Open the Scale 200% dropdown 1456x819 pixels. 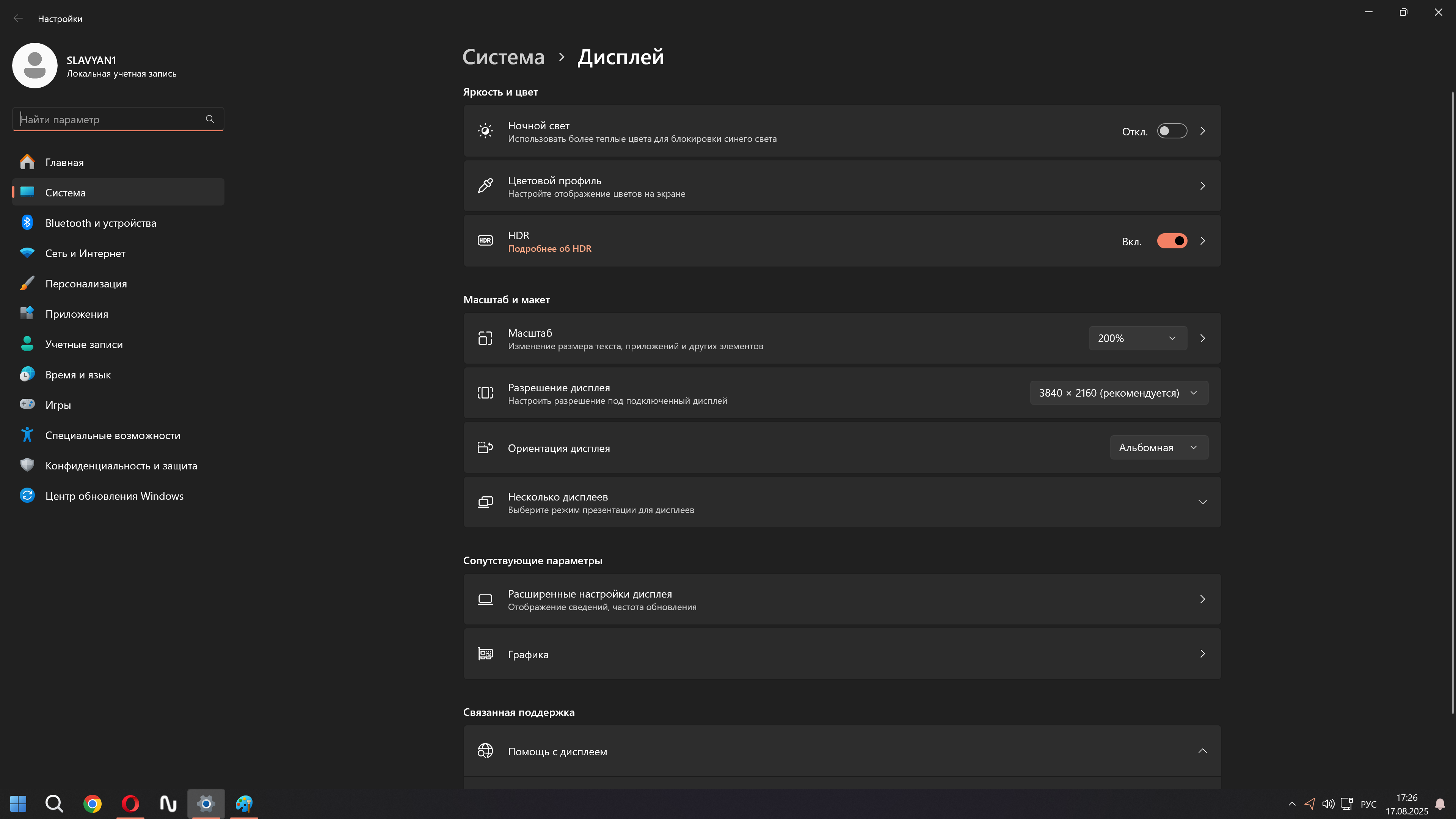point(1137,338)
